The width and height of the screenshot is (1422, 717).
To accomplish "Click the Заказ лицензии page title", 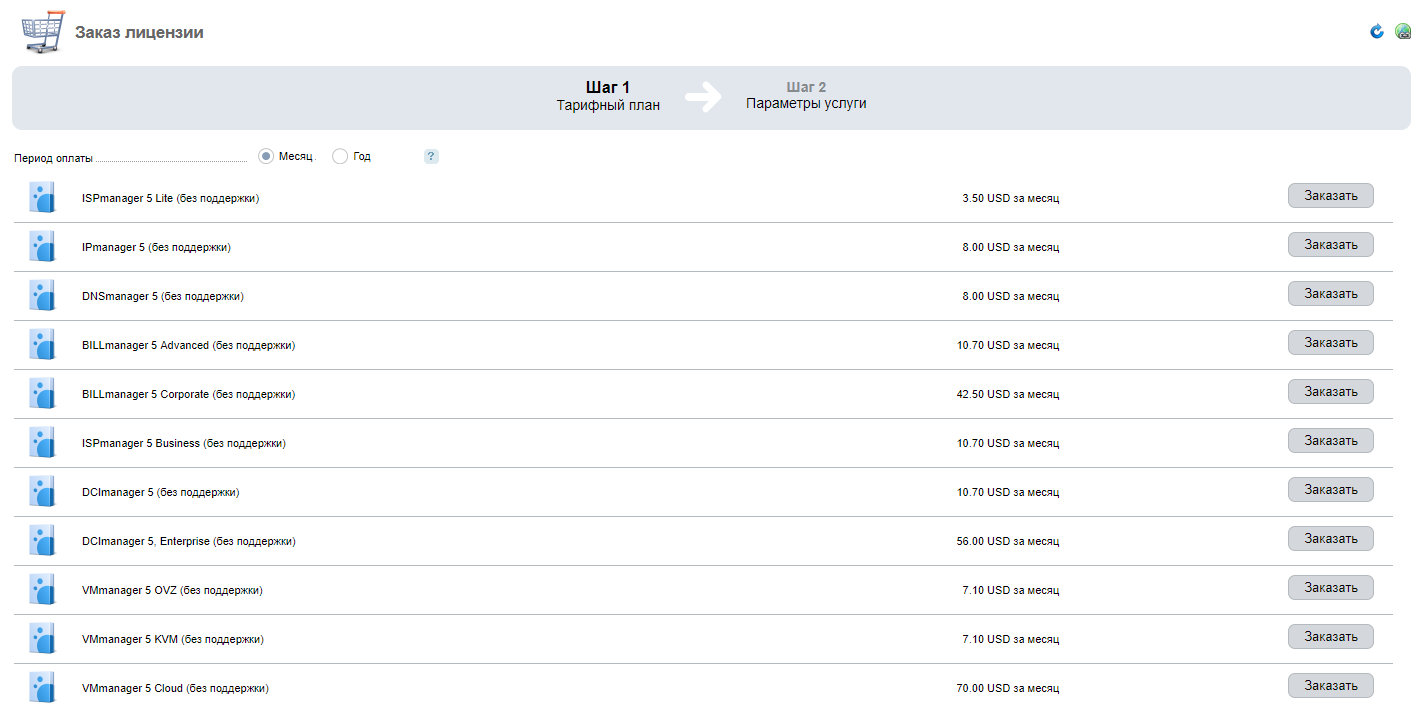I will (x=139, y=33).
